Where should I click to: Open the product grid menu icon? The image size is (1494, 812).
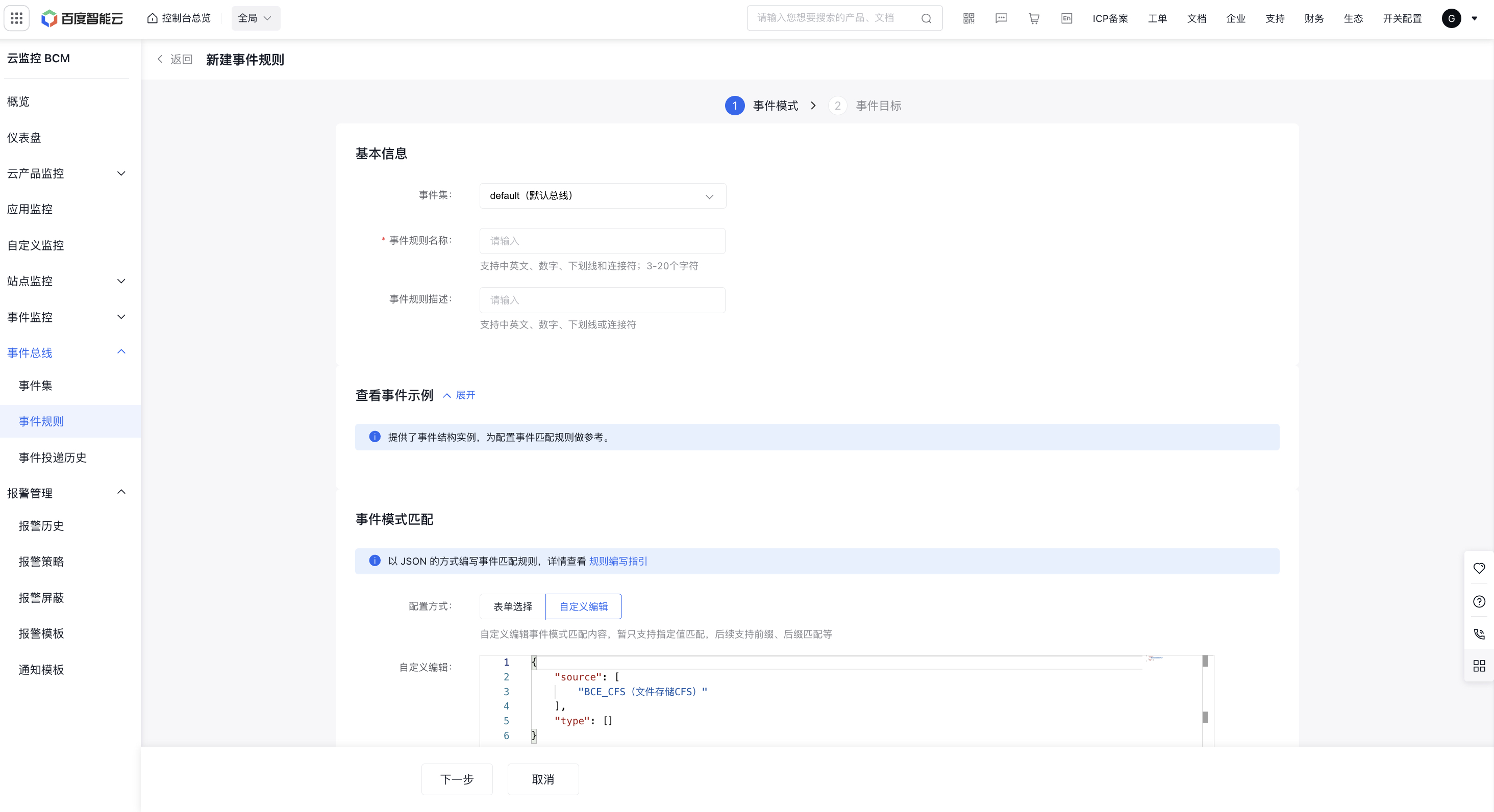coord(17,18)
